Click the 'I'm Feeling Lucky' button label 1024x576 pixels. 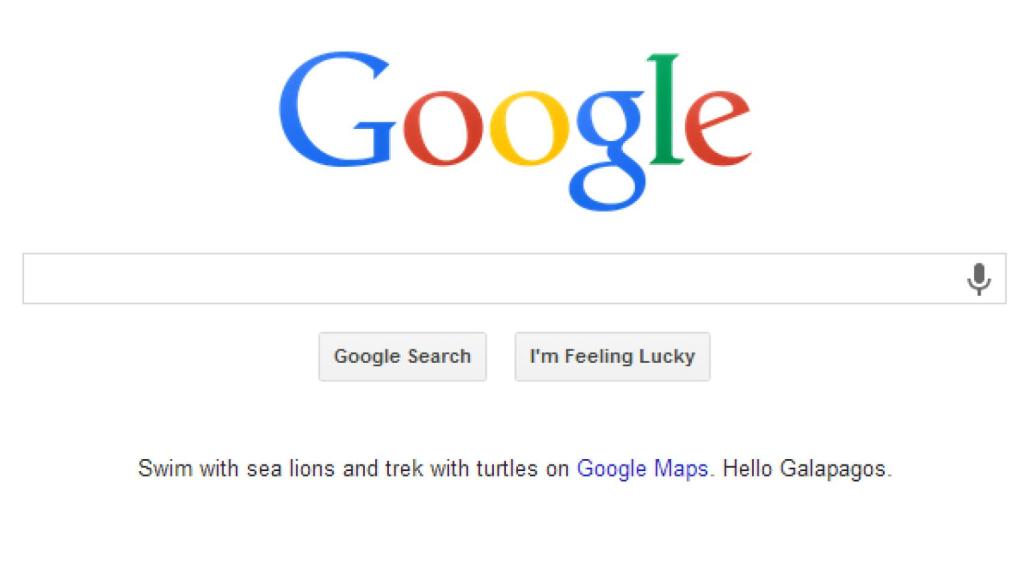612,356
